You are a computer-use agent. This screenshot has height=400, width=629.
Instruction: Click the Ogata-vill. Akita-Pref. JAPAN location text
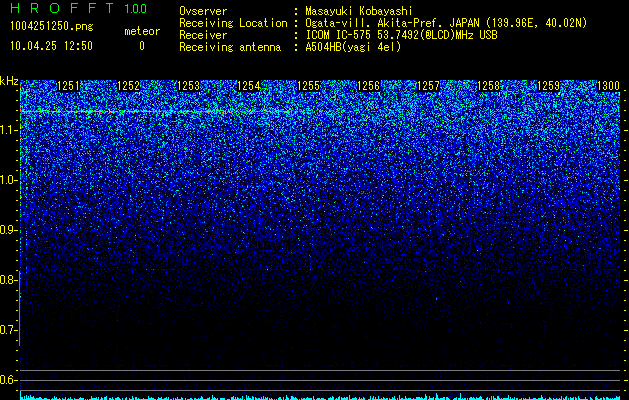[446, 23]
